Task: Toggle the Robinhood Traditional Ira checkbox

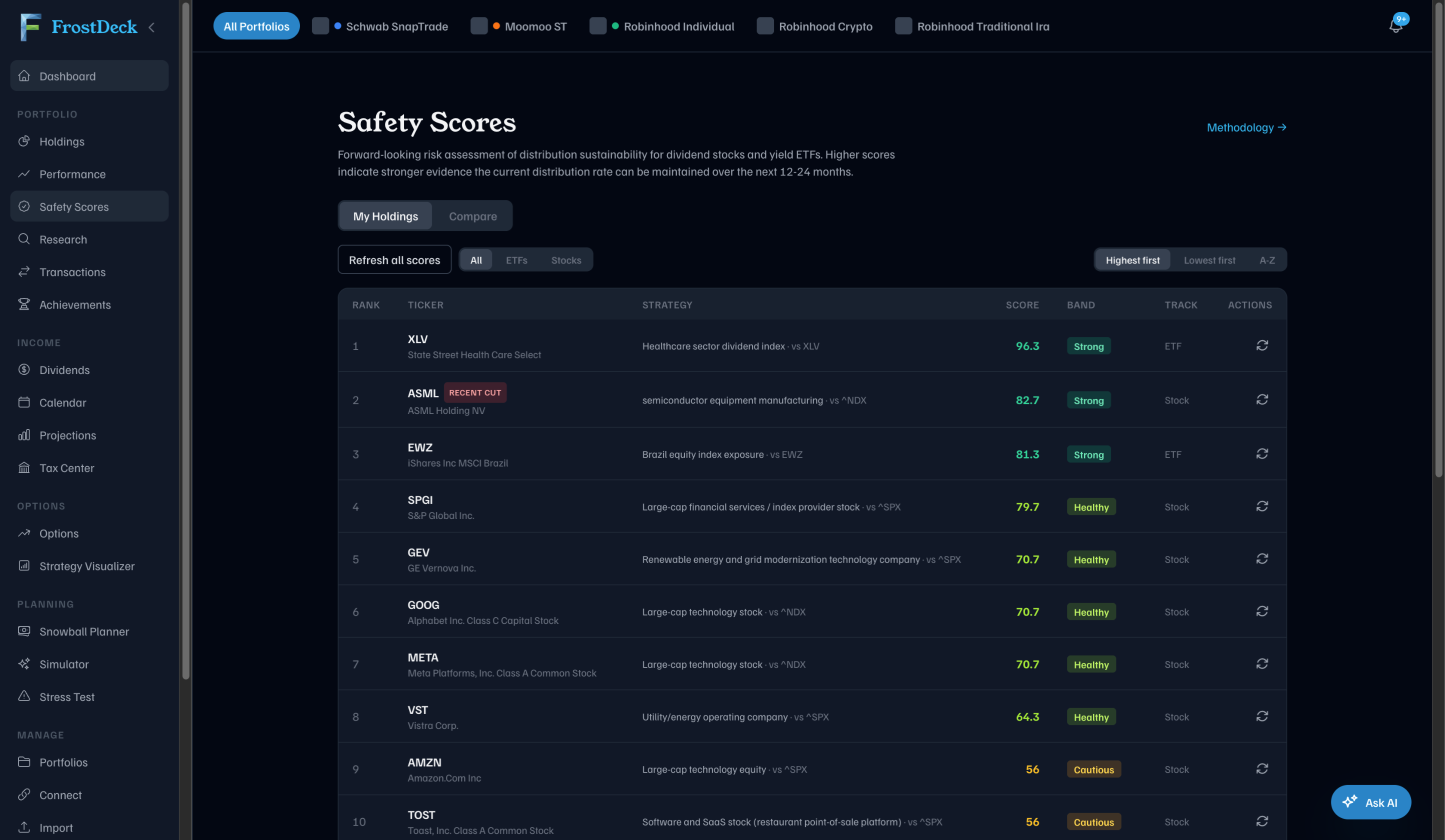Action: (903, 26)
